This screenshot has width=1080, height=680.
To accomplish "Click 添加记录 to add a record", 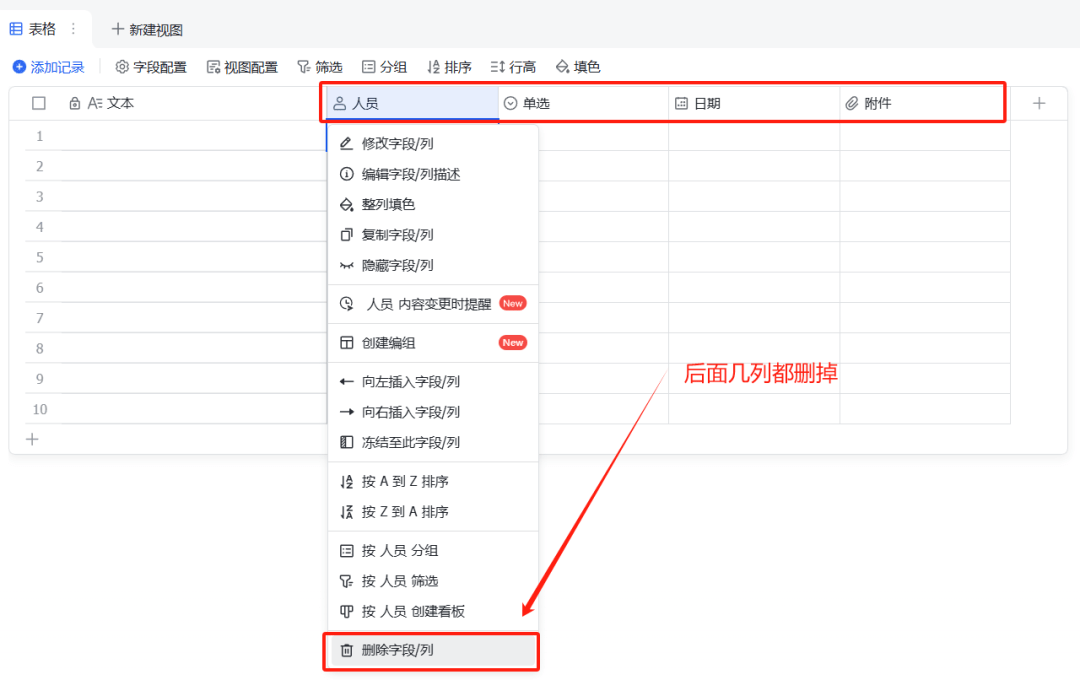I will [x=48, y=67].
